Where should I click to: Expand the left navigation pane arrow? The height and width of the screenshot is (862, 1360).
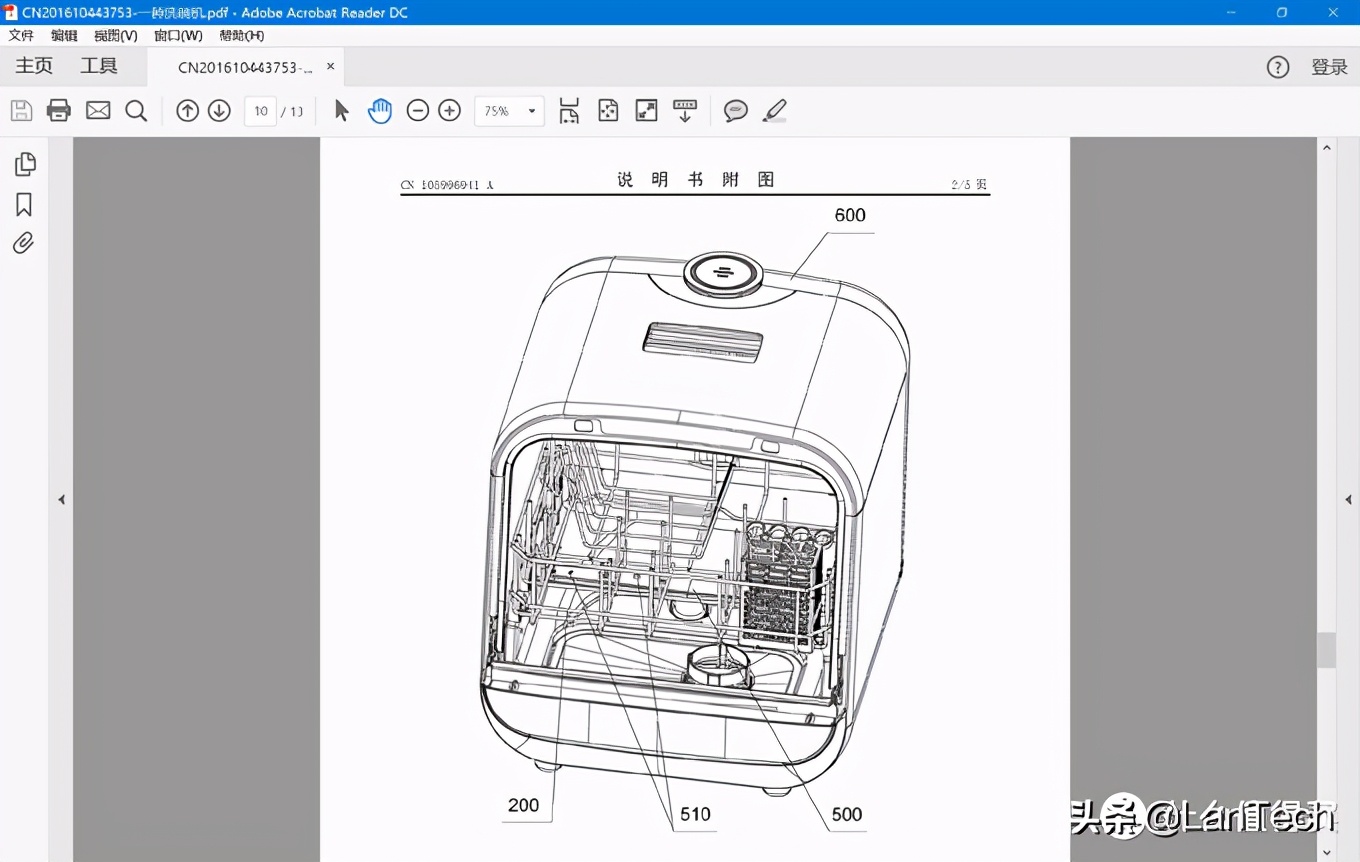(61, 499)
